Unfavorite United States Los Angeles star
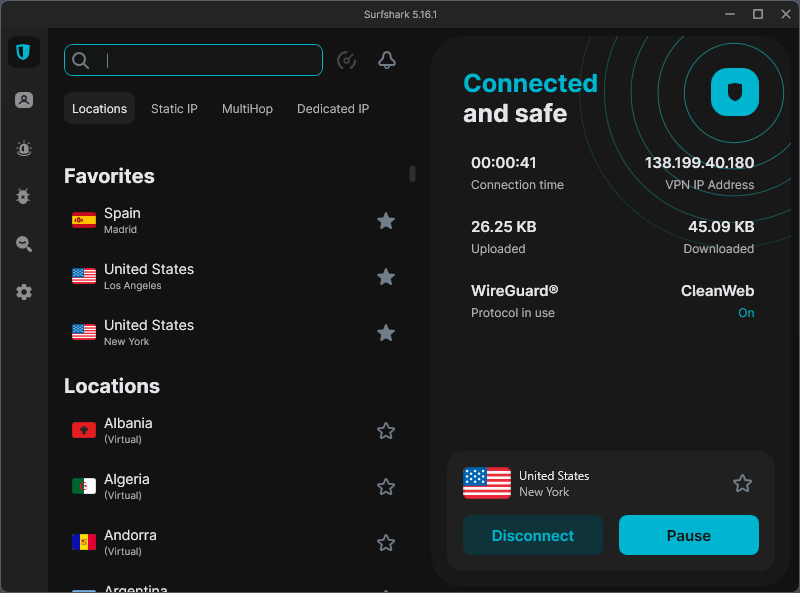 386,277
